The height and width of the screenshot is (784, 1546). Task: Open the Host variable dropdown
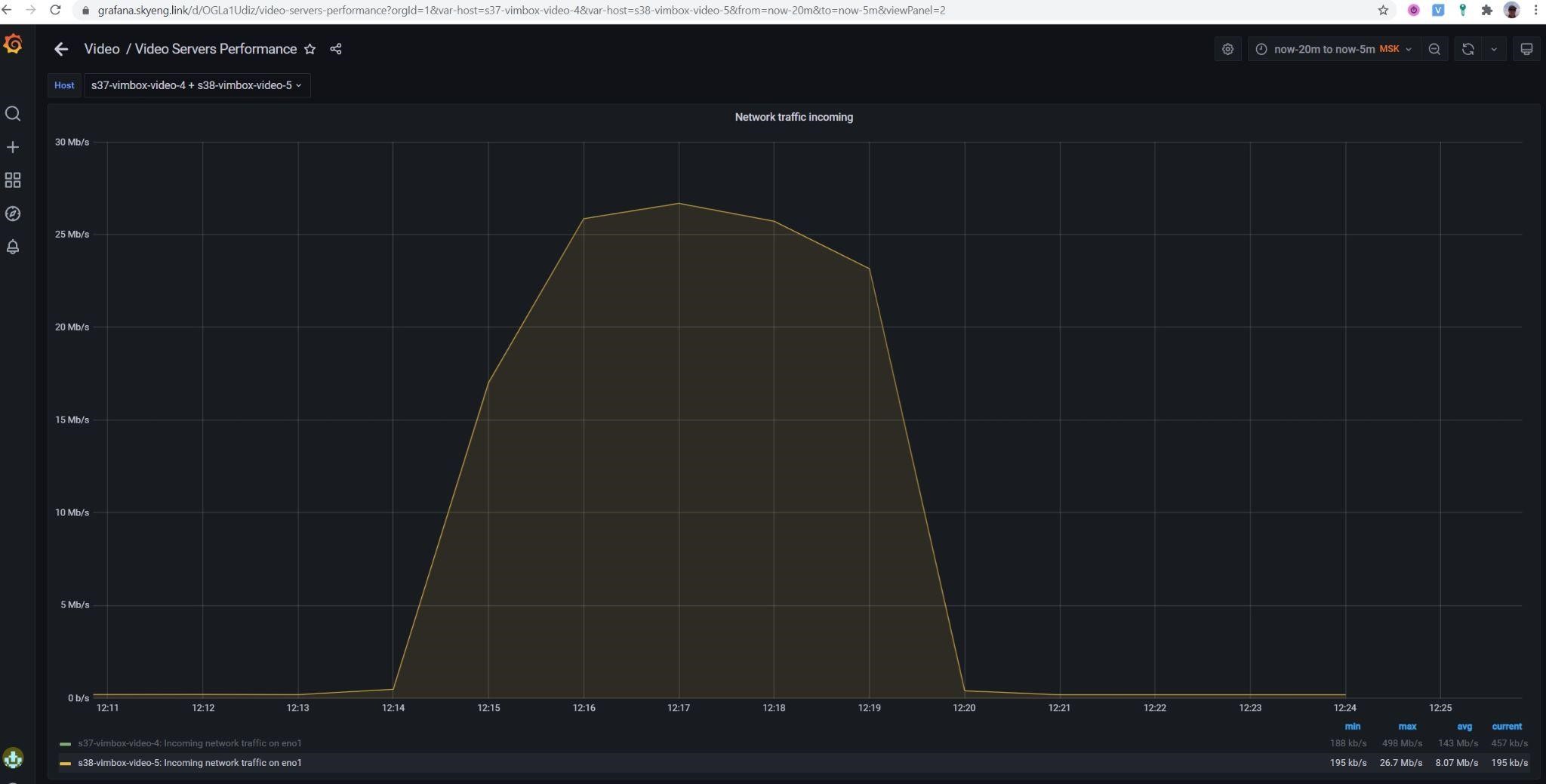click(196, 85)
